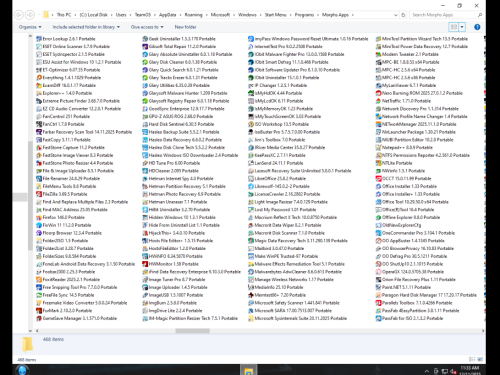
Task: Select 'Hard Disk Sentinel 6.30.5 Portable'
Action: [x=178, y=124]
